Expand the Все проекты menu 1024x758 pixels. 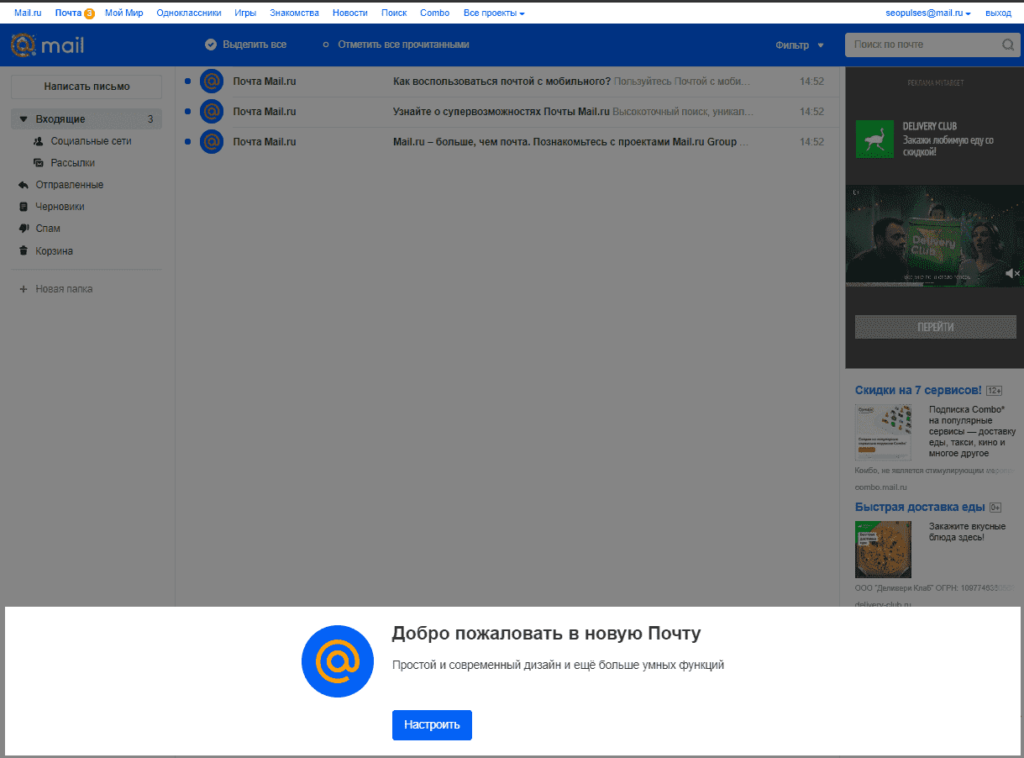coord(494,13)
